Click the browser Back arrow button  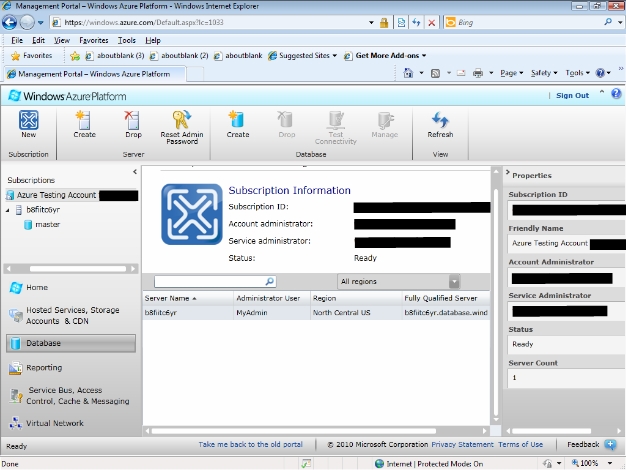tap(10, 22)
